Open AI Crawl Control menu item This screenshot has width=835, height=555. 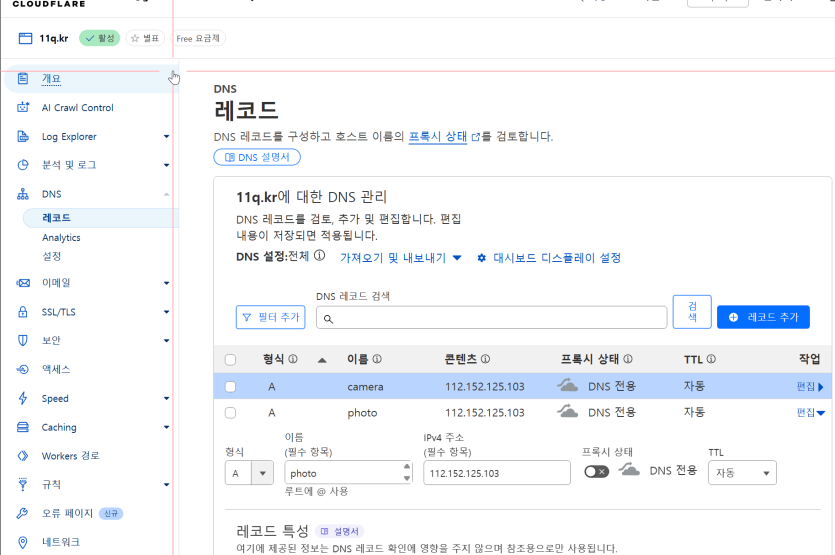click(x=78, y=108)
